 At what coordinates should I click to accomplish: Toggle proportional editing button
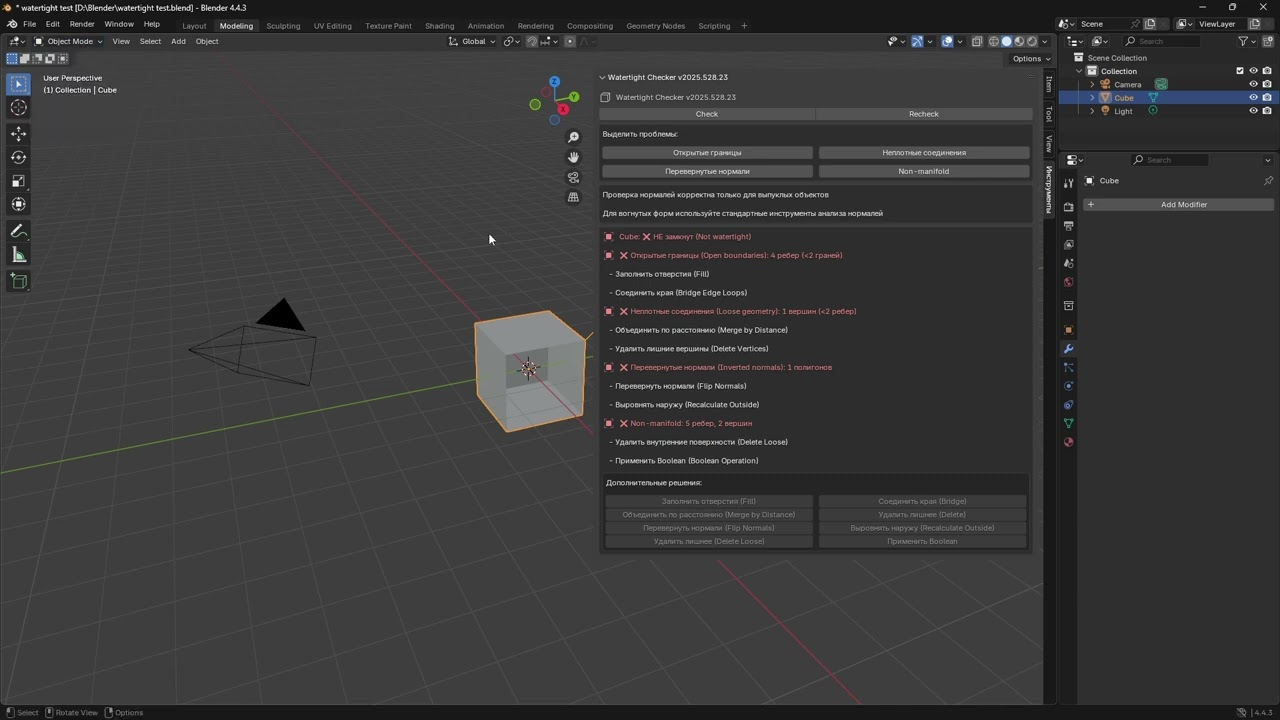pyautogui.click(x=569, y=41)
